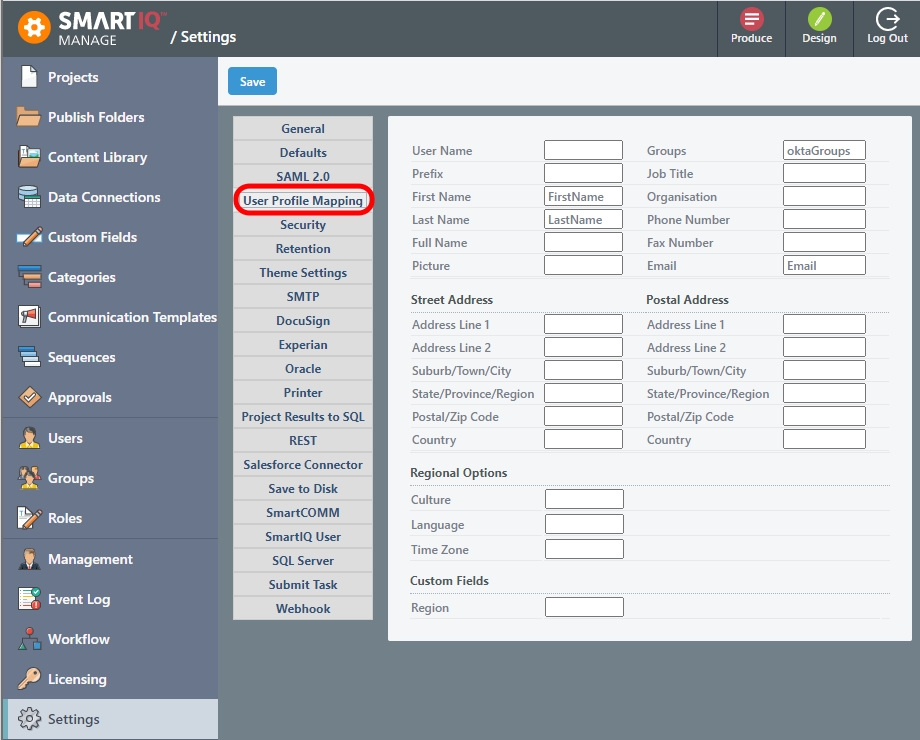Click the Email mapping input field

(x=824, y=265)
